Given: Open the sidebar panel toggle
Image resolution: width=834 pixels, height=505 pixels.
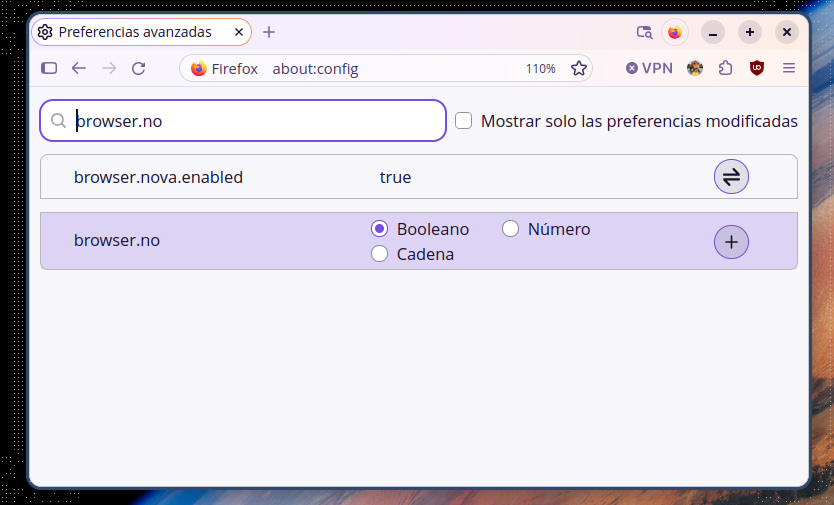Looking at the screenshot, I should pos(49,68).
